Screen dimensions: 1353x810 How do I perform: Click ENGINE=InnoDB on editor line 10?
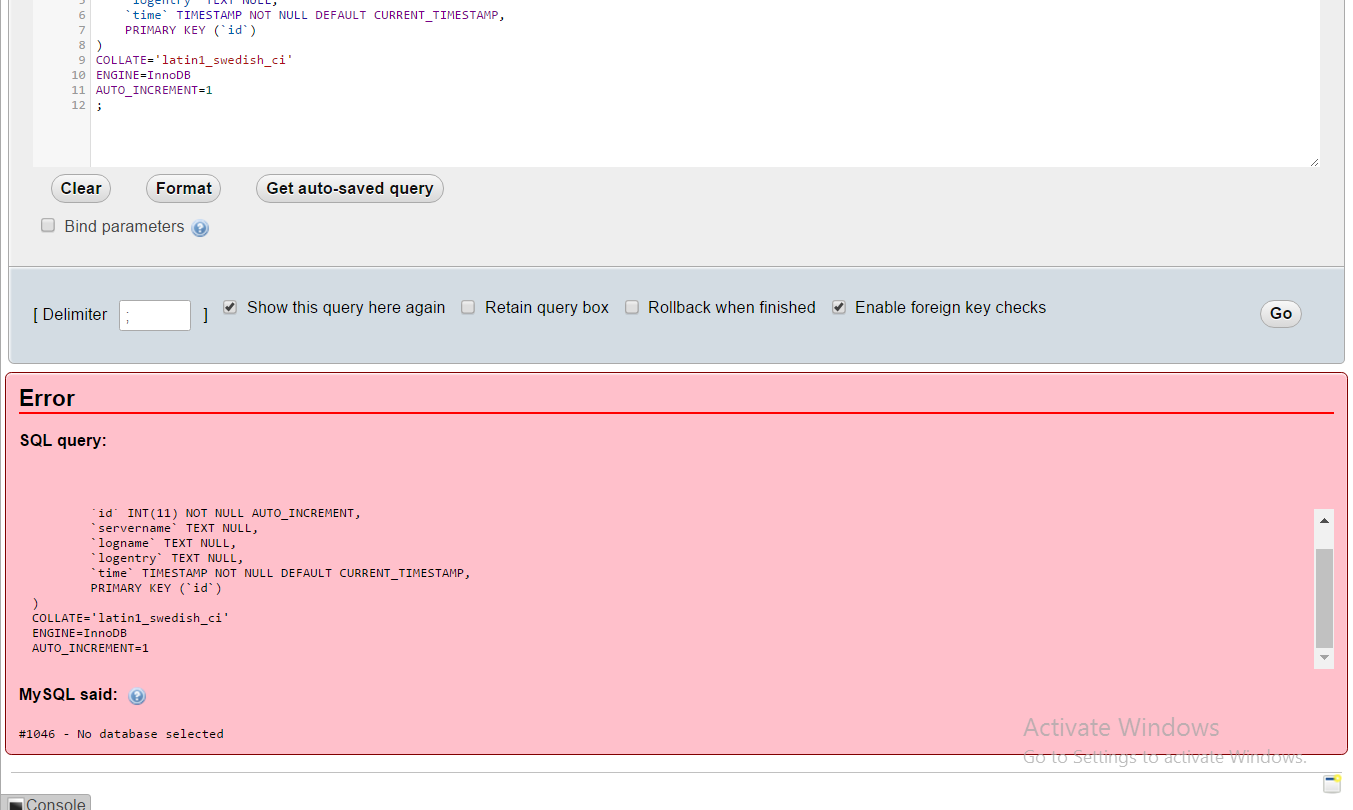(143, 75)
